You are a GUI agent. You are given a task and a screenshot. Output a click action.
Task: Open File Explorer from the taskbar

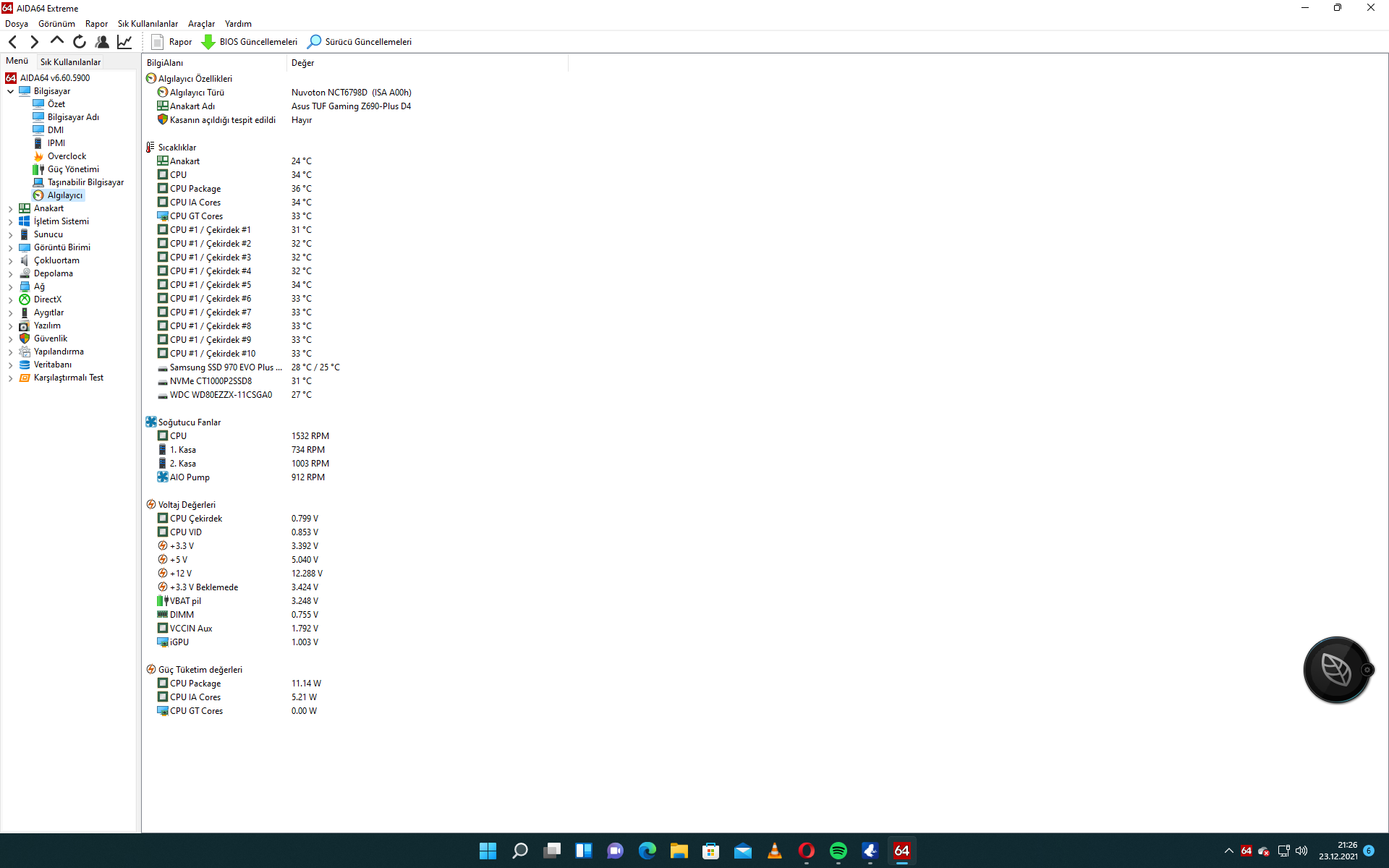pyautogui.click(x=679, y=851)
